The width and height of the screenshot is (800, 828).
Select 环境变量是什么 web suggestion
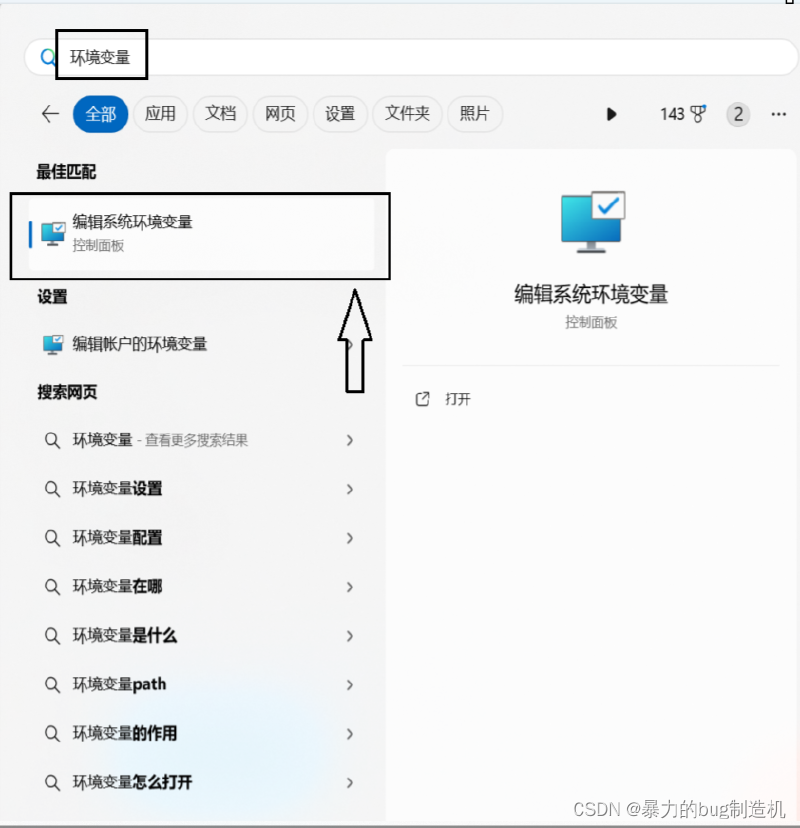[x=201, y=636]
